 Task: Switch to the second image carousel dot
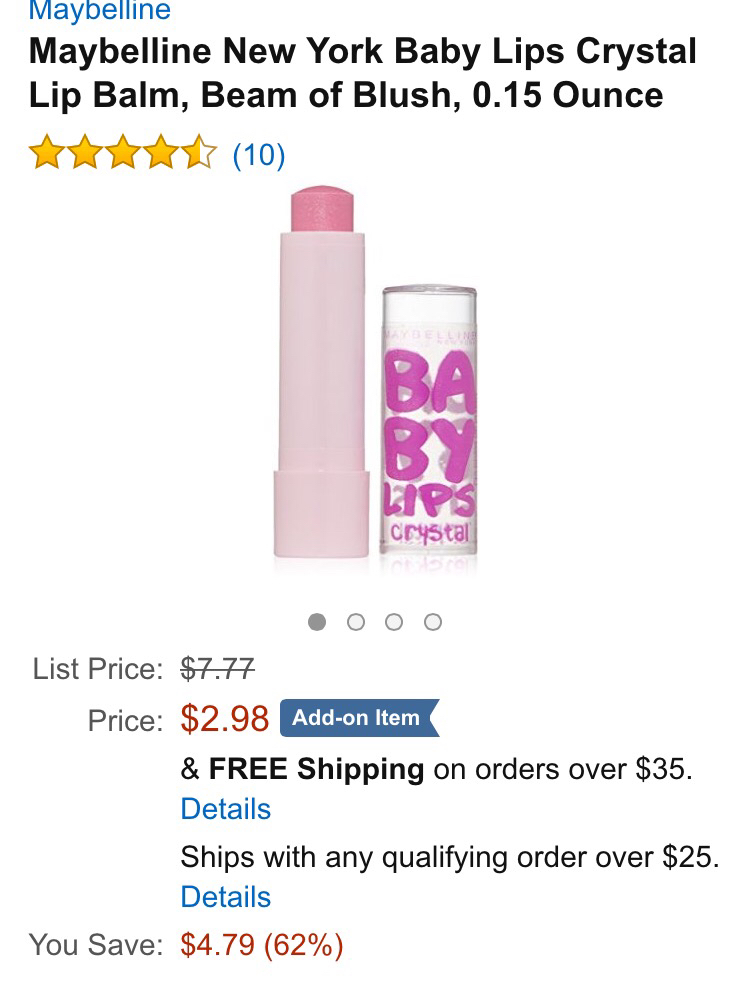pyautogui.click(x=355, y=622)
